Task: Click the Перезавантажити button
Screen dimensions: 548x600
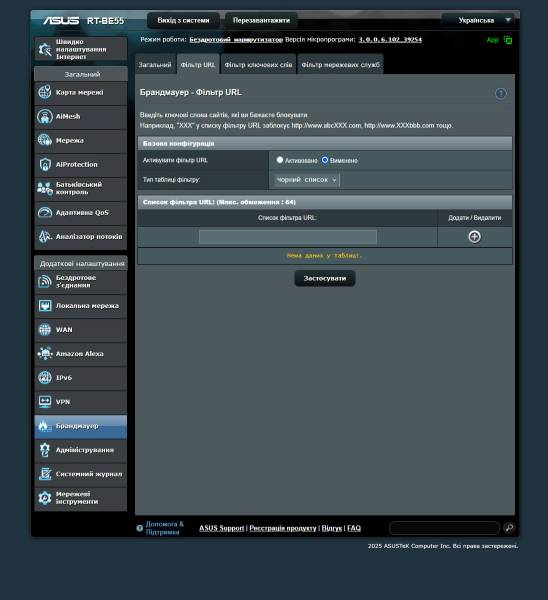Action: click(x=261, y=20)
